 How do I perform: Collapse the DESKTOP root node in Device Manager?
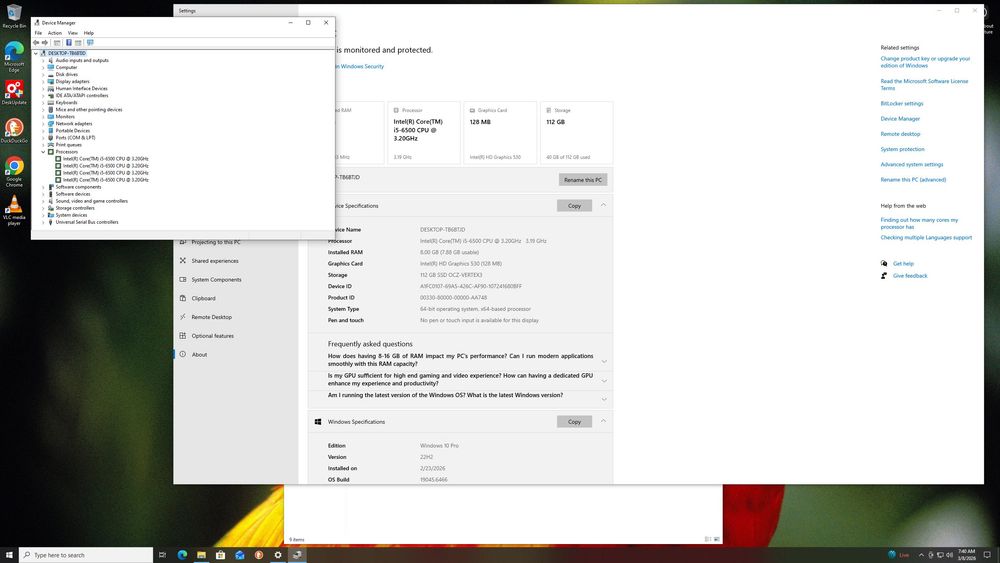(x=36, y=53)
